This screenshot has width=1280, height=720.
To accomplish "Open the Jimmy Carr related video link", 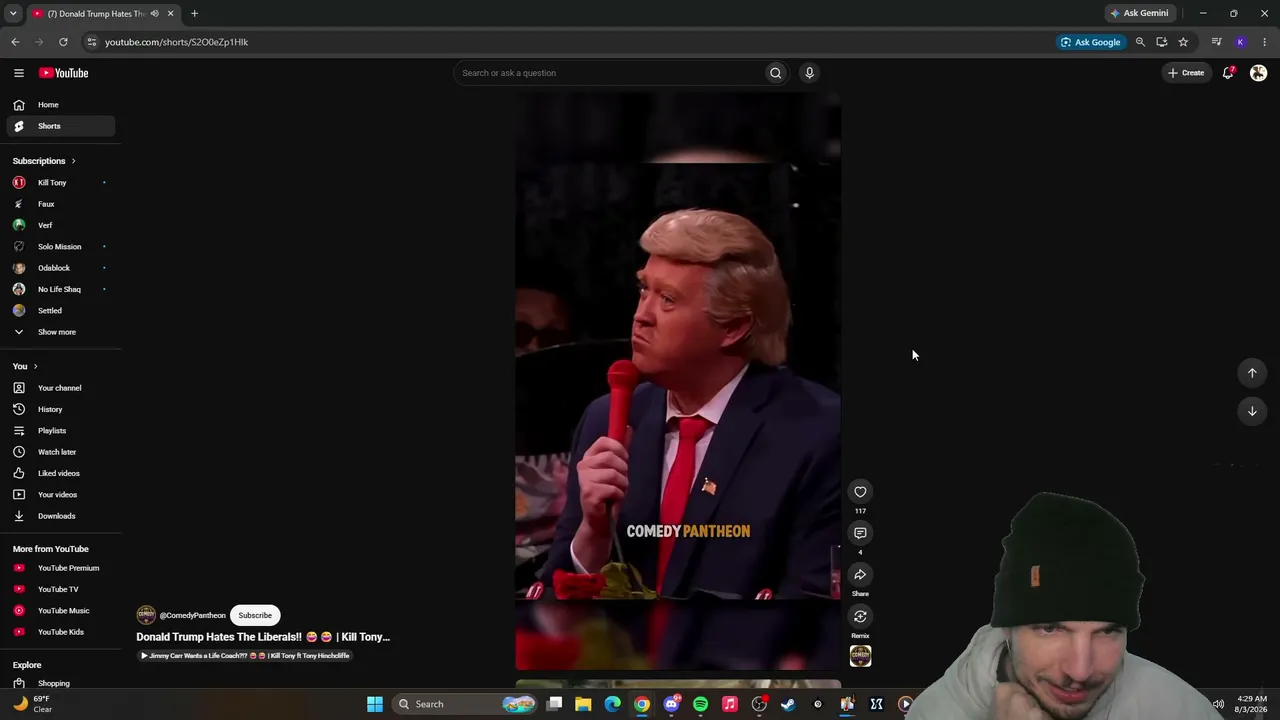I will [245, 656].
